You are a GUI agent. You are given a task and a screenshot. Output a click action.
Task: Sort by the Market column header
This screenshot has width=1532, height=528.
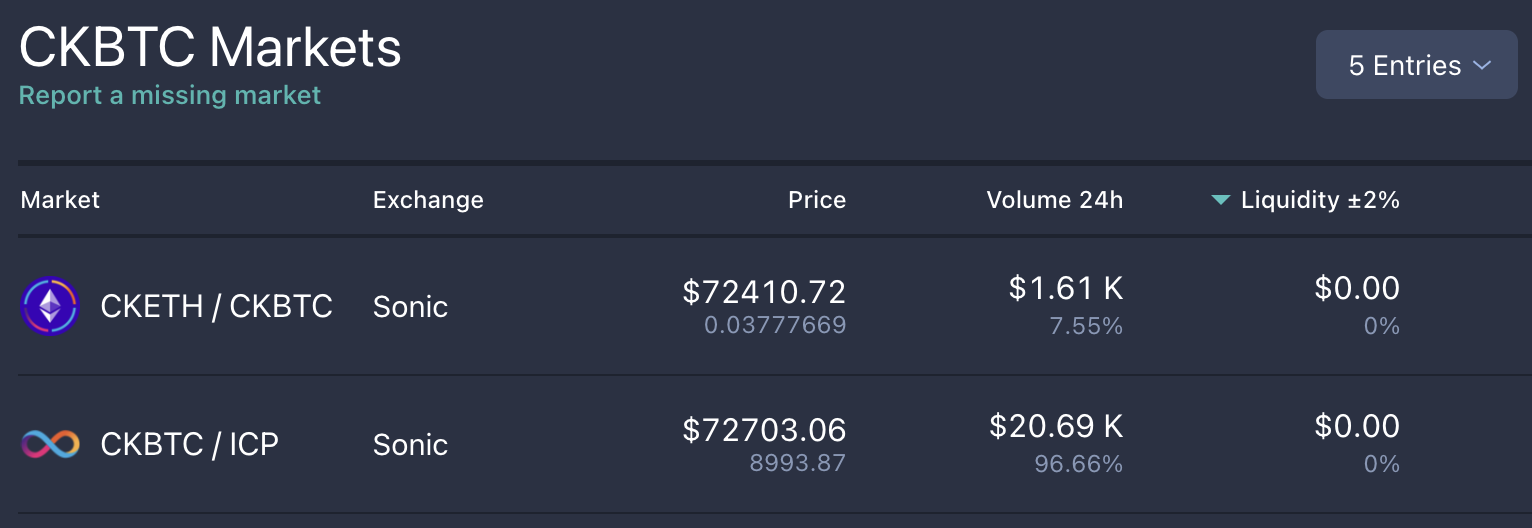tap(60, 200)
